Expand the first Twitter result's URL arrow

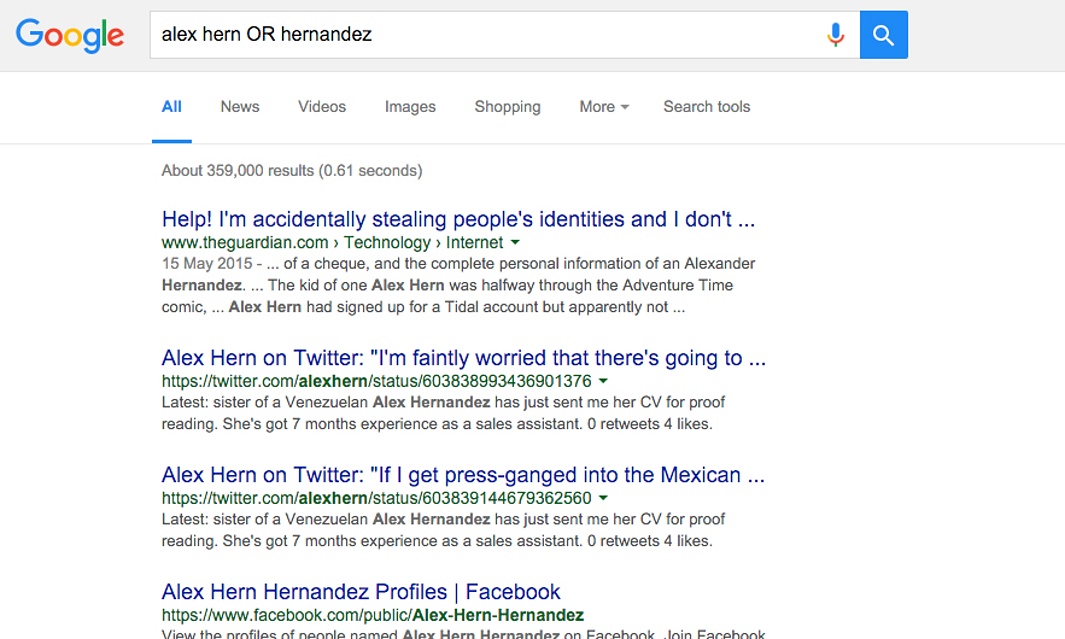point(604,381)
